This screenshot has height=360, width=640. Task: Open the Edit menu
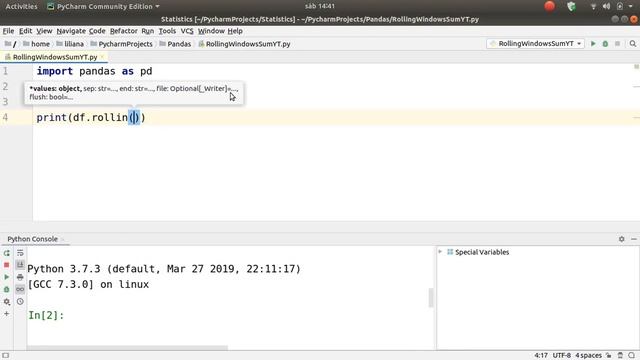pyautogui.click(x=25, y=31)
